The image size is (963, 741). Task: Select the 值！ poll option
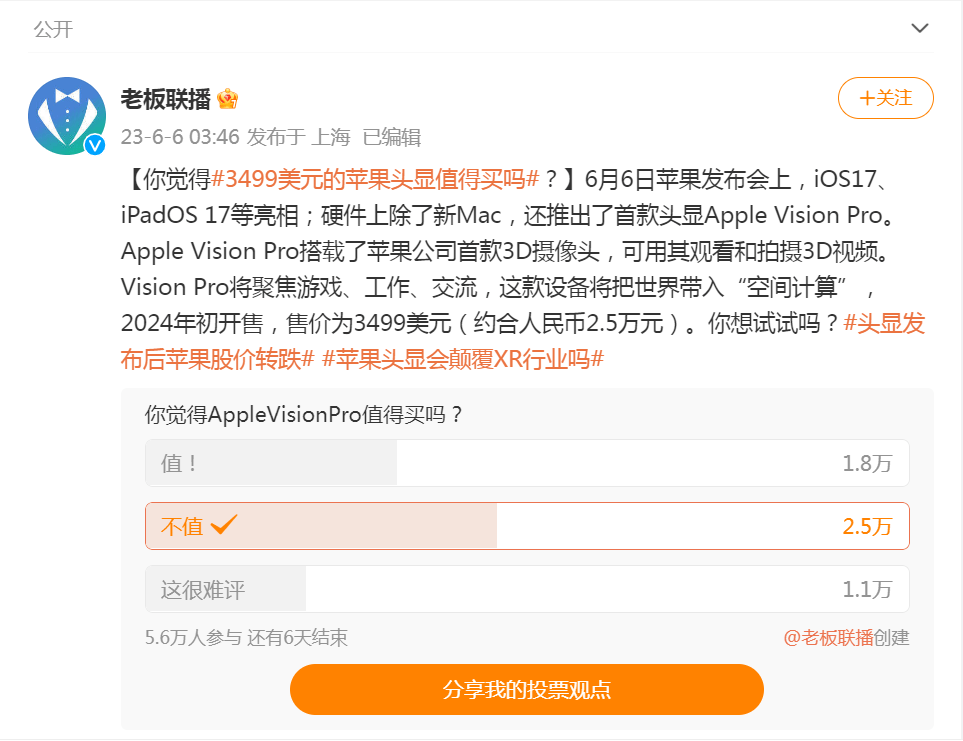527,463
